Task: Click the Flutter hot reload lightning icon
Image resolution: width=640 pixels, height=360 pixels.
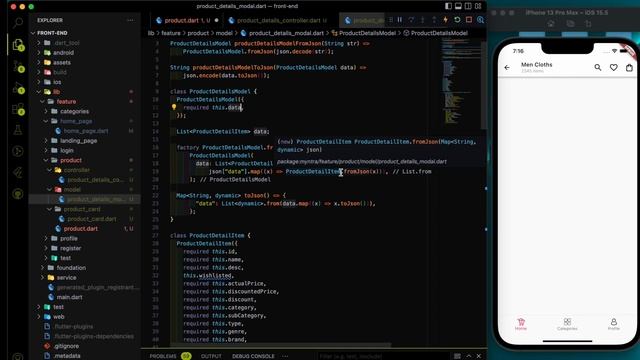Action: (445, 20)
